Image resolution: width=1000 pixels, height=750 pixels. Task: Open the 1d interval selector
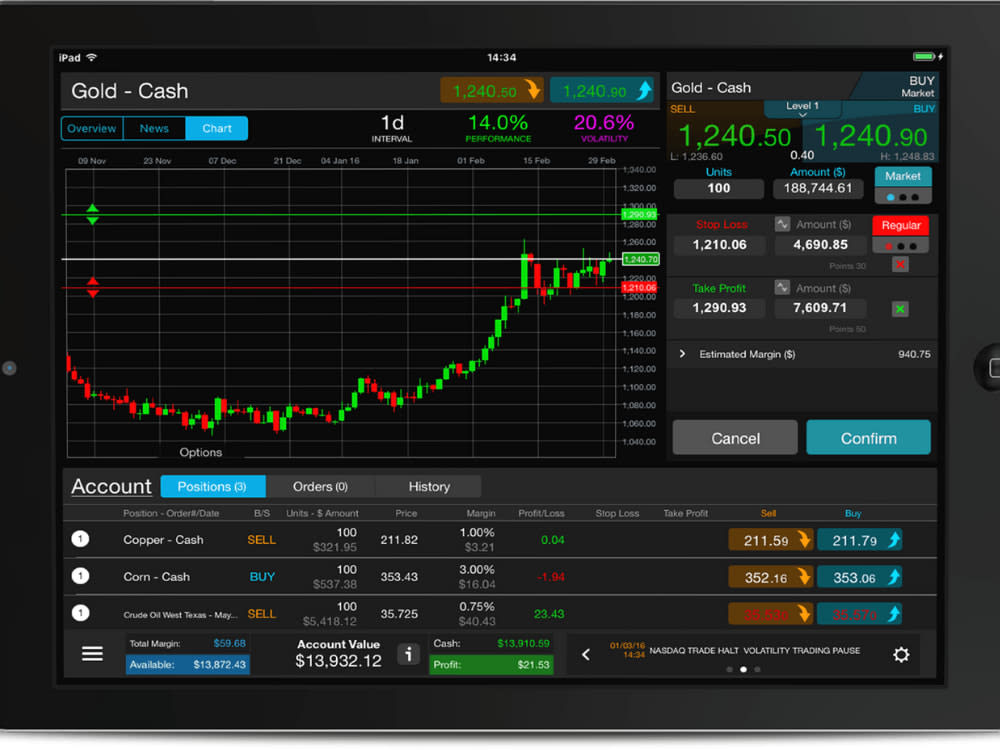[391, 127]
